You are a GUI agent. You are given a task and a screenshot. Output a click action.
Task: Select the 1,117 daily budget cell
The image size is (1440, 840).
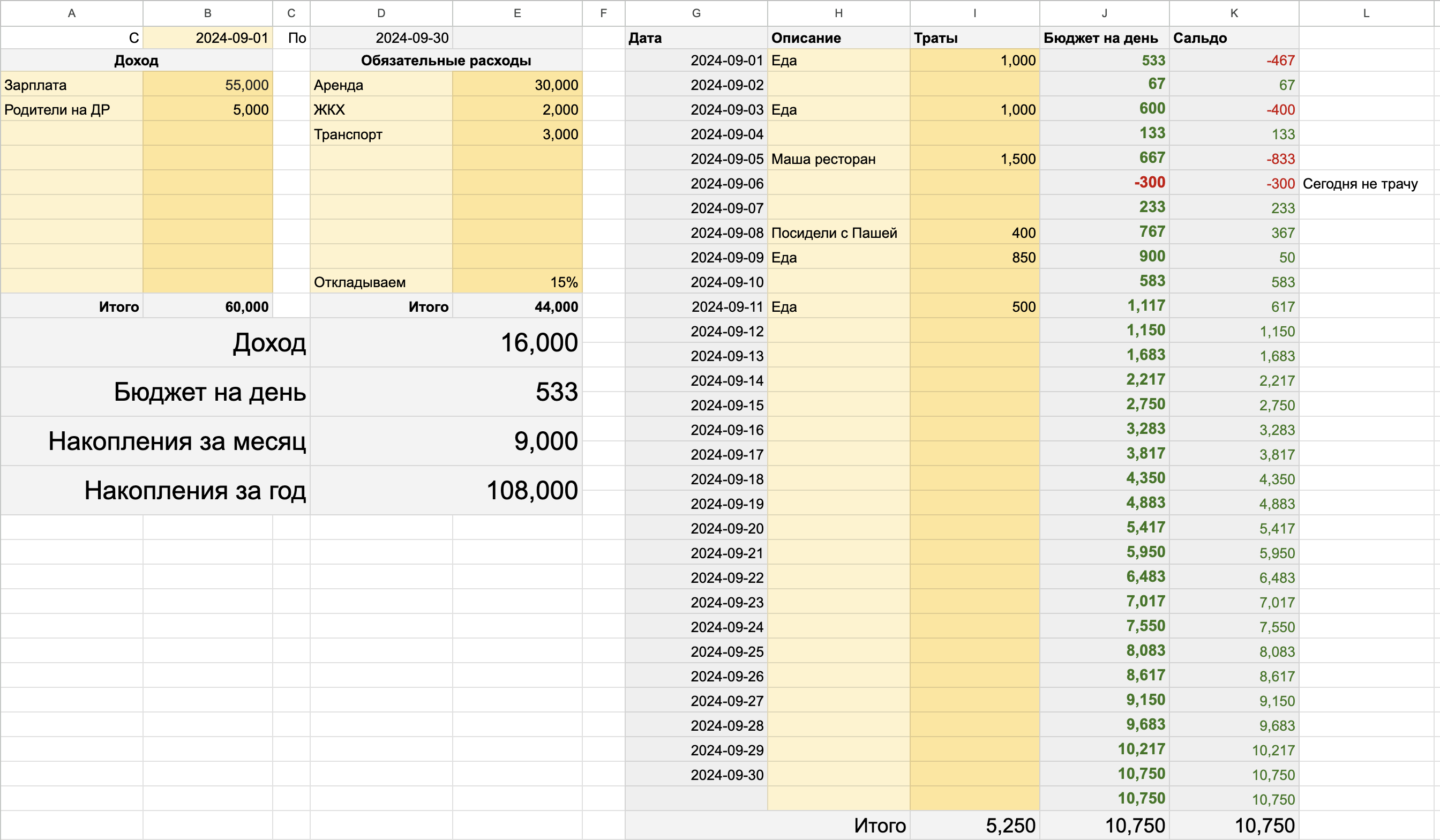click(x=1104, y=306)
